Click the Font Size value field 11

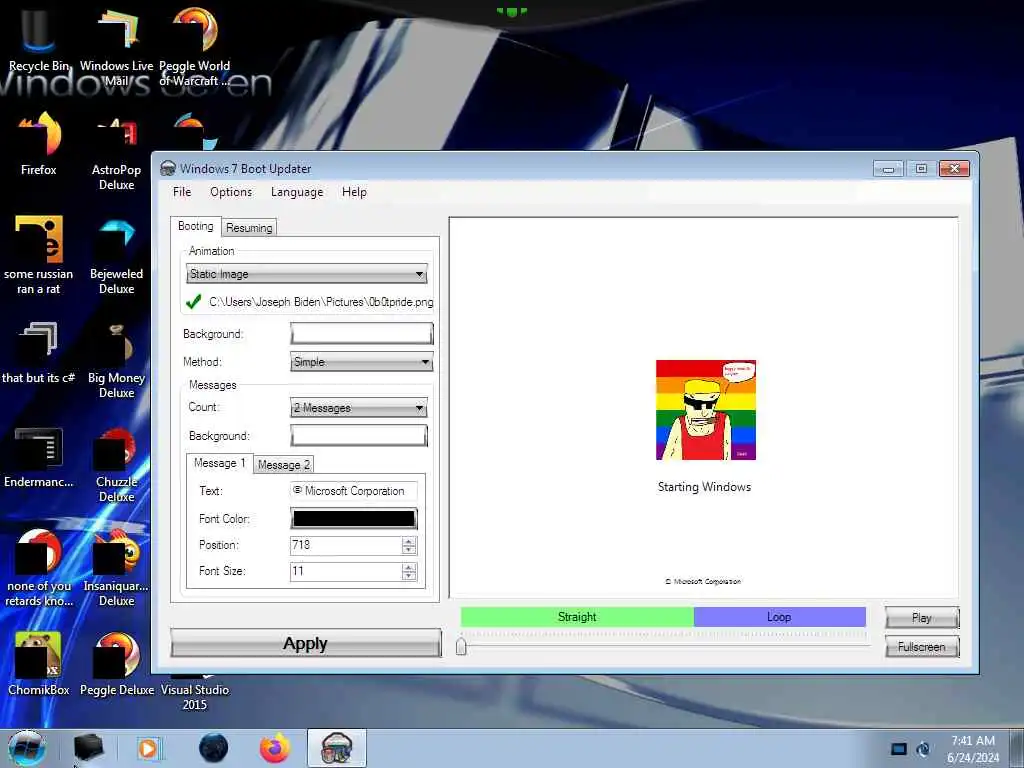coord(346,571)
